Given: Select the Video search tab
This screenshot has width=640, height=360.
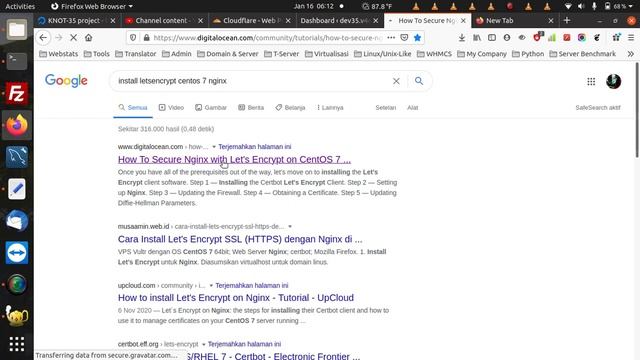Looking at the screenshot, I should [171, 108].
